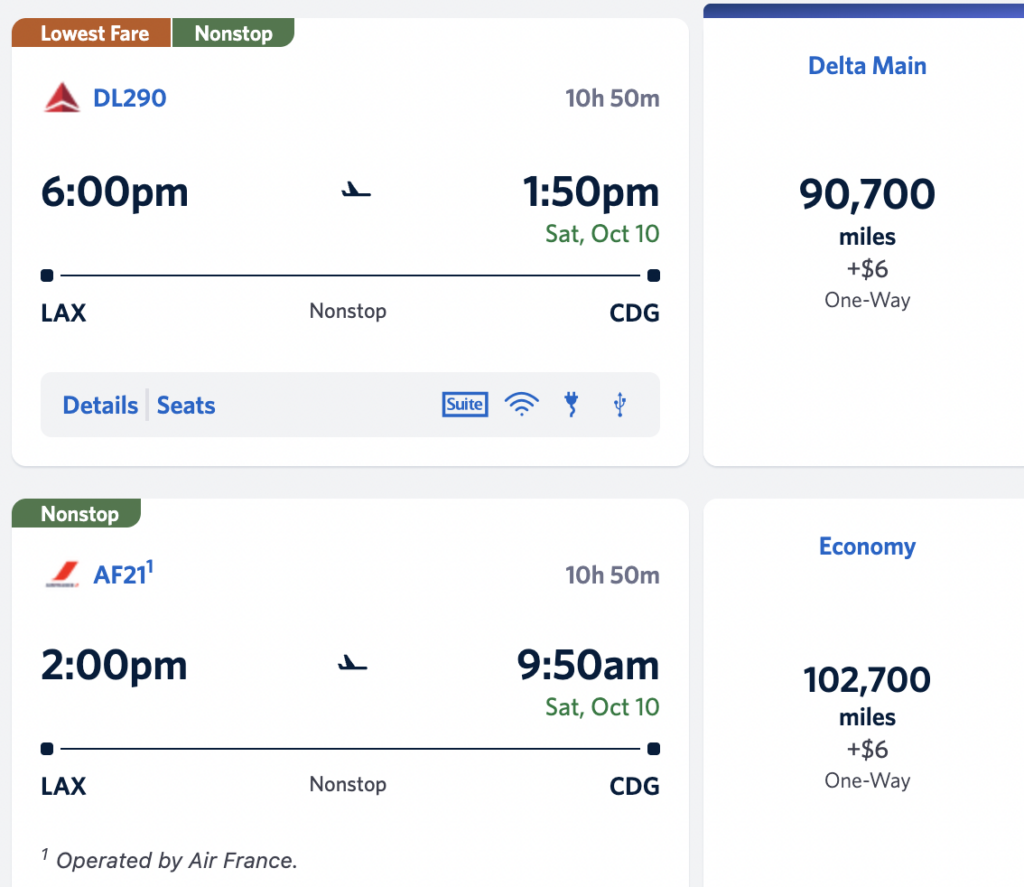Open the DL290 flight number link
1024x887 pixels.
(129, 98)
